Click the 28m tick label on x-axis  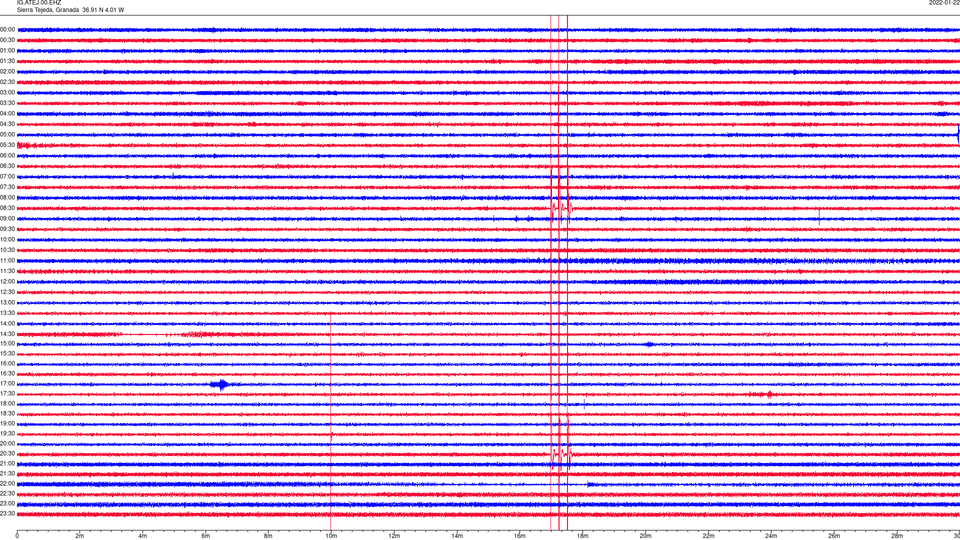click(x=896, y=536)
